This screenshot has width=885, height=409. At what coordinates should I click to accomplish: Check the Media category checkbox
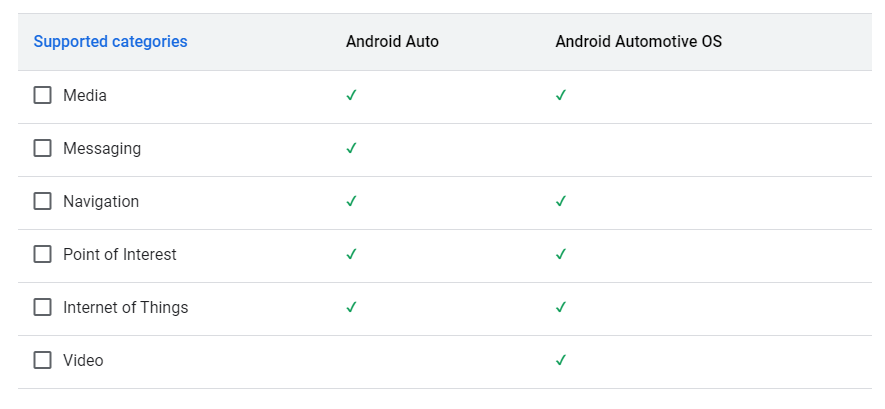(42, 95)
